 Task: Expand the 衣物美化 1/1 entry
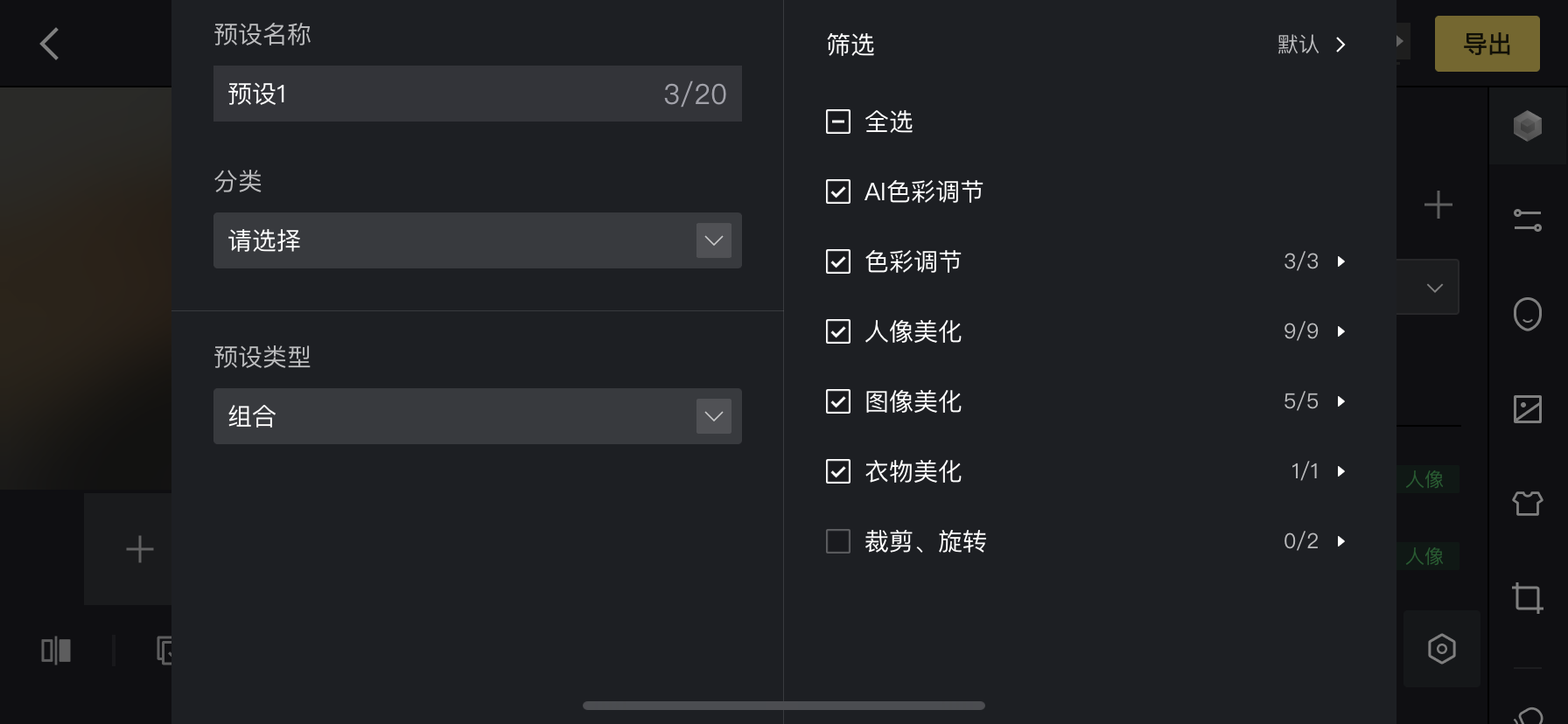pos(1341,471)
